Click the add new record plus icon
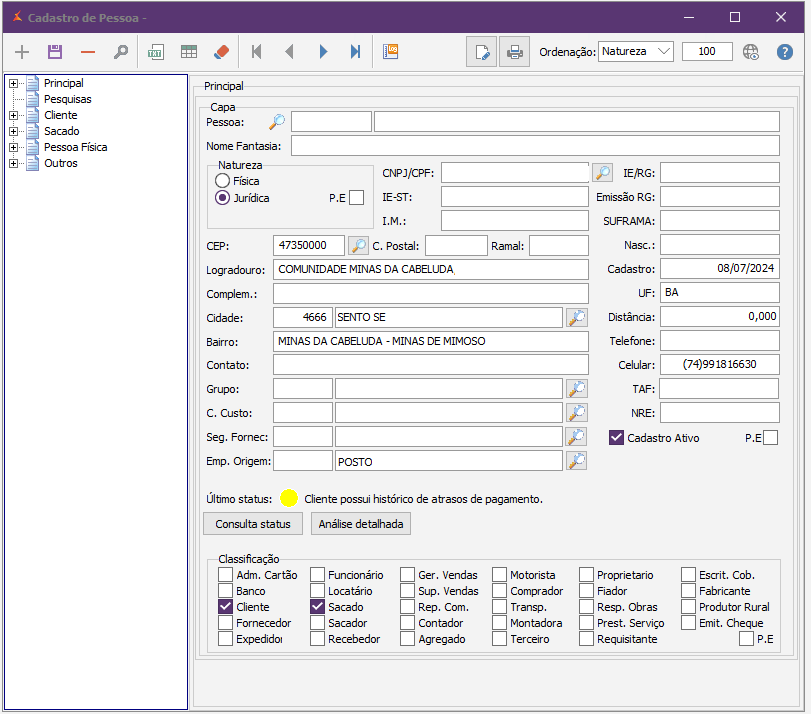Viewport: 811px width, 714px height. point(23,52)
